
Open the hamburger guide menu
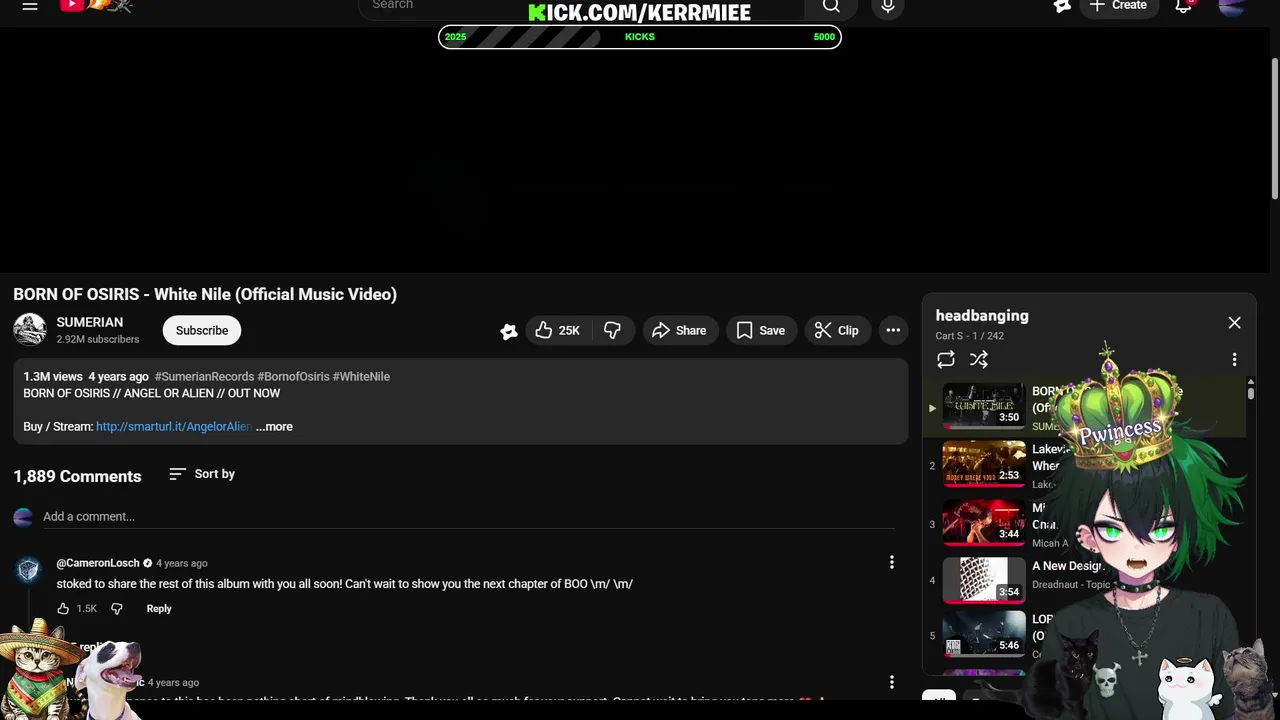[30, 6]
